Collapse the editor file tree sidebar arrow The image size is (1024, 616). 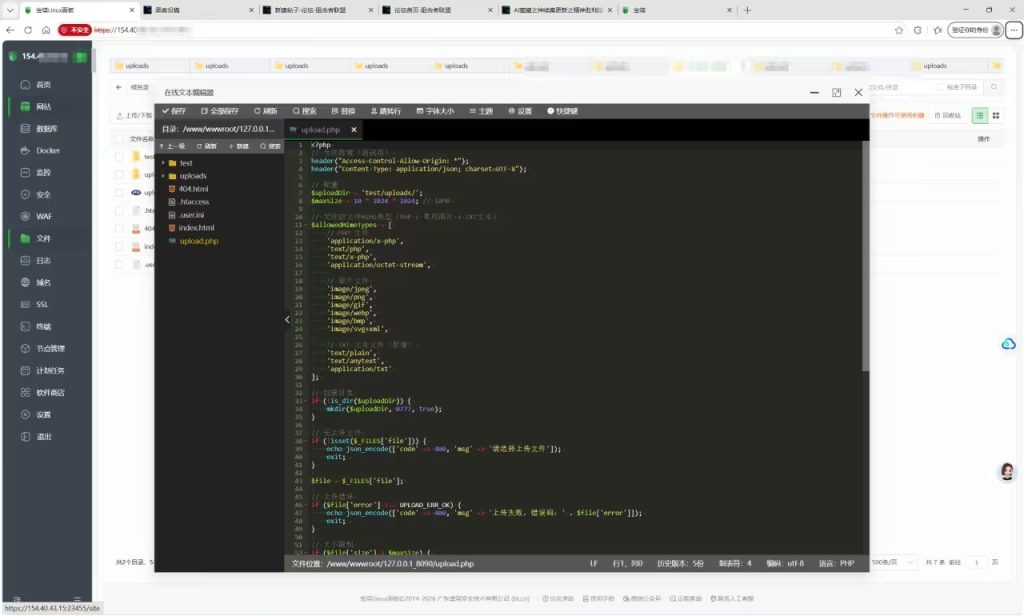point(287,319)
